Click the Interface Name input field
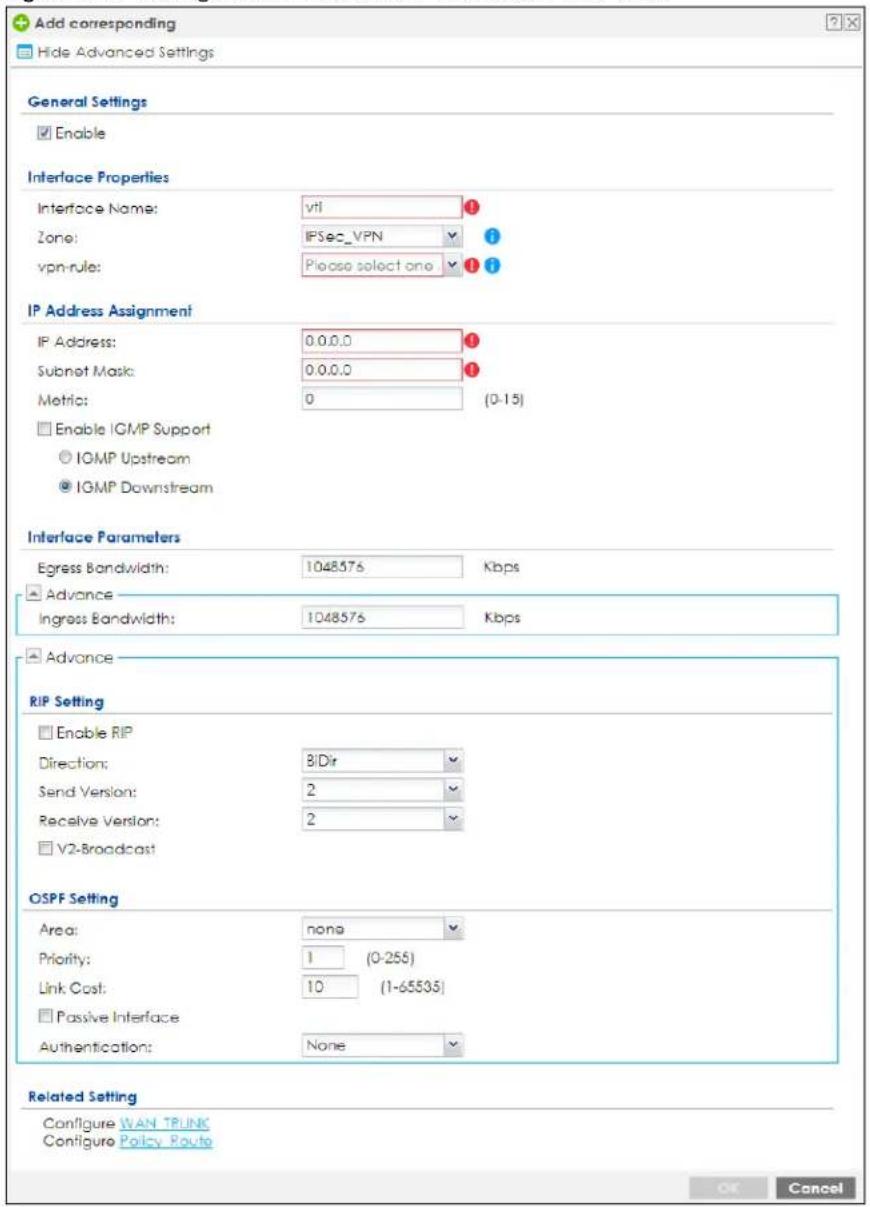This screenshot has width=870, height=1207. click(x=382, y=208)
